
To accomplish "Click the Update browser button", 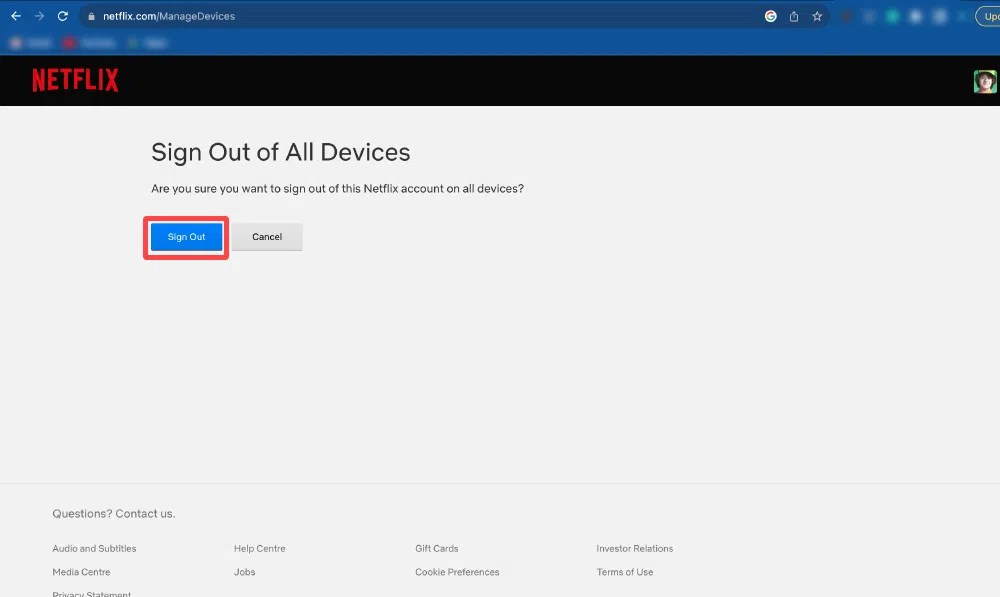I will point(990,16).
